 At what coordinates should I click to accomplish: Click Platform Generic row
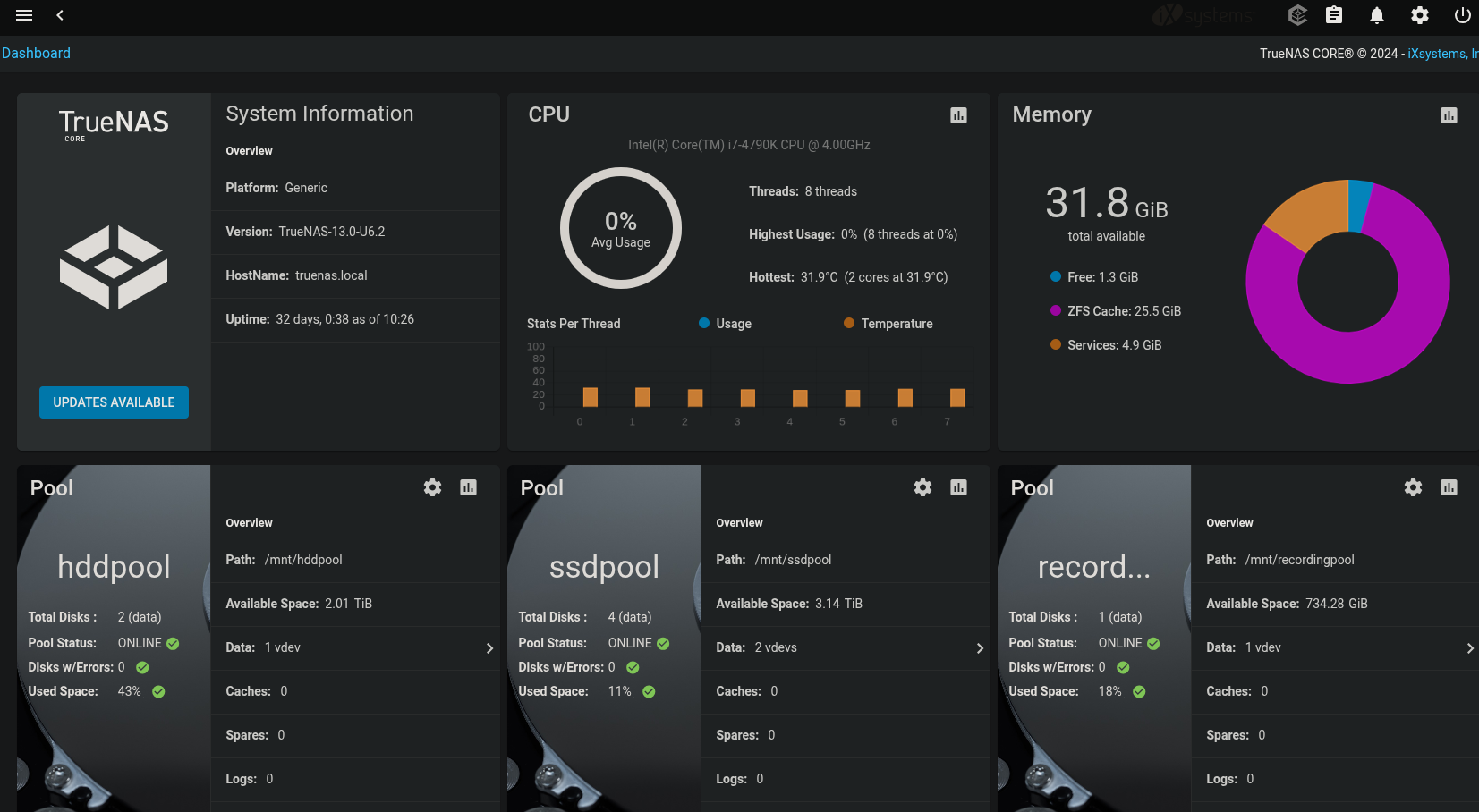pyautogui.click(x=355, y=188)
